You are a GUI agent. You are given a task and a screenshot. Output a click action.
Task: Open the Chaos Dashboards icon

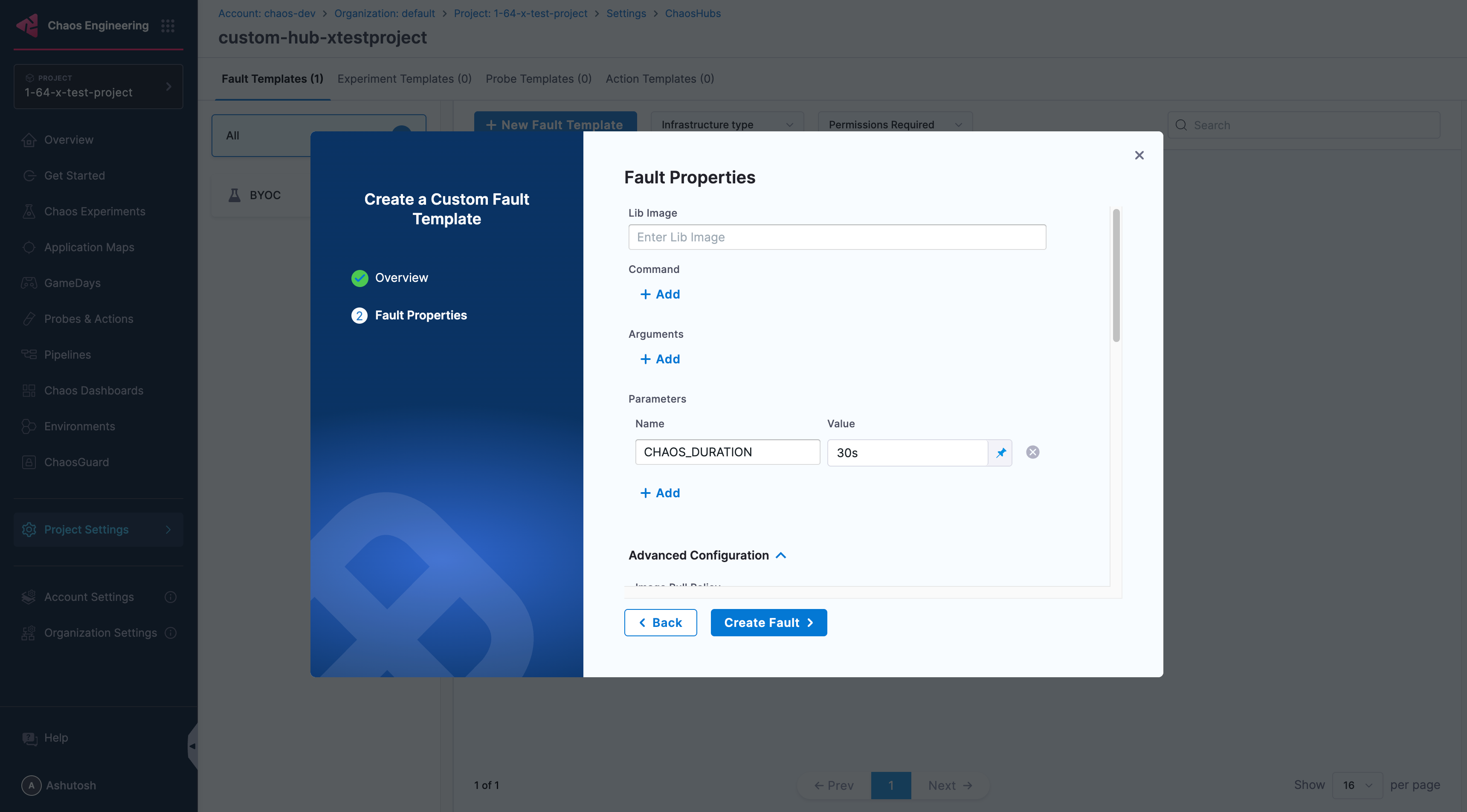point(29,390)
